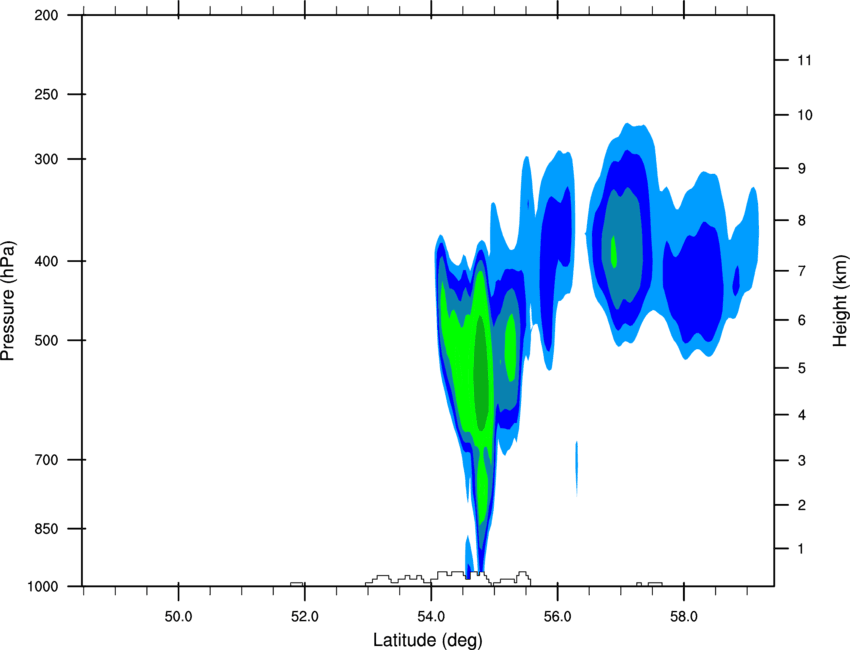850x650 pixels.
Task: Pick the 8 km height label
Action: coord(801,221)
